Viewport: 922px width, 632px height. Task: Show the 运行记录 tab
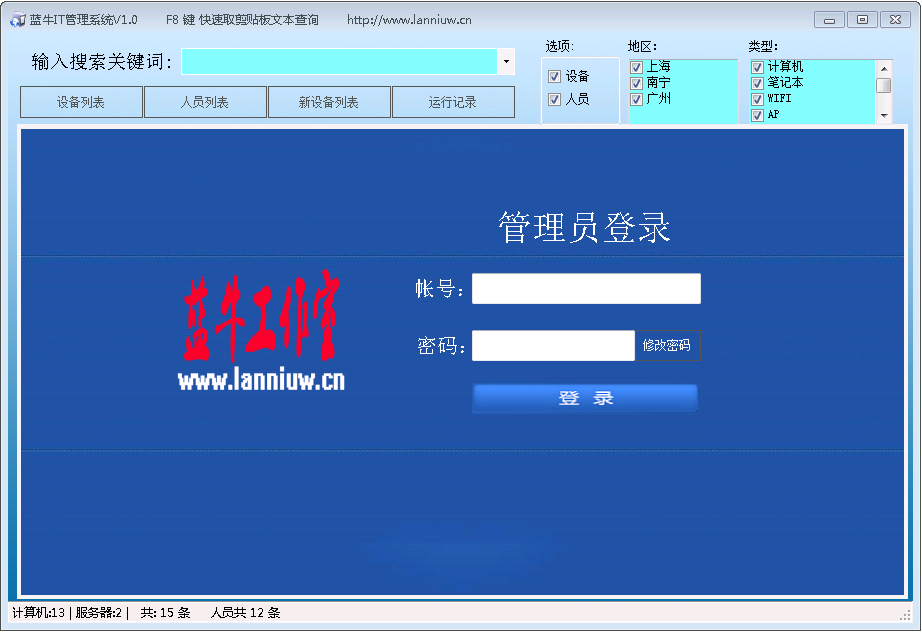[x=453, y=102]
